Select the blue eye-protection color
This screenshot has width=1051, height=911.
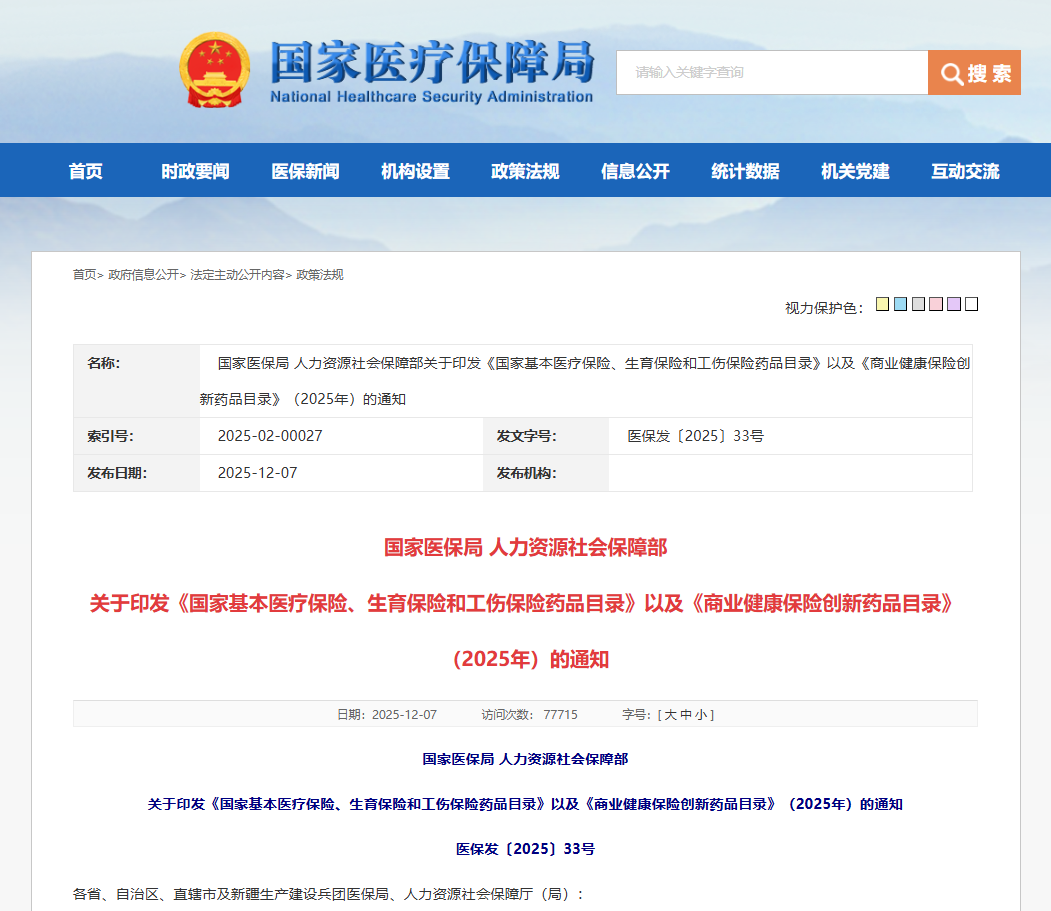[900, 304]
